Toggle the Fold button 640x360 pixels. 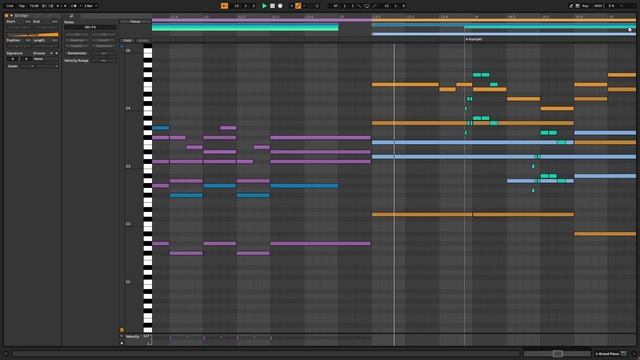128,40
